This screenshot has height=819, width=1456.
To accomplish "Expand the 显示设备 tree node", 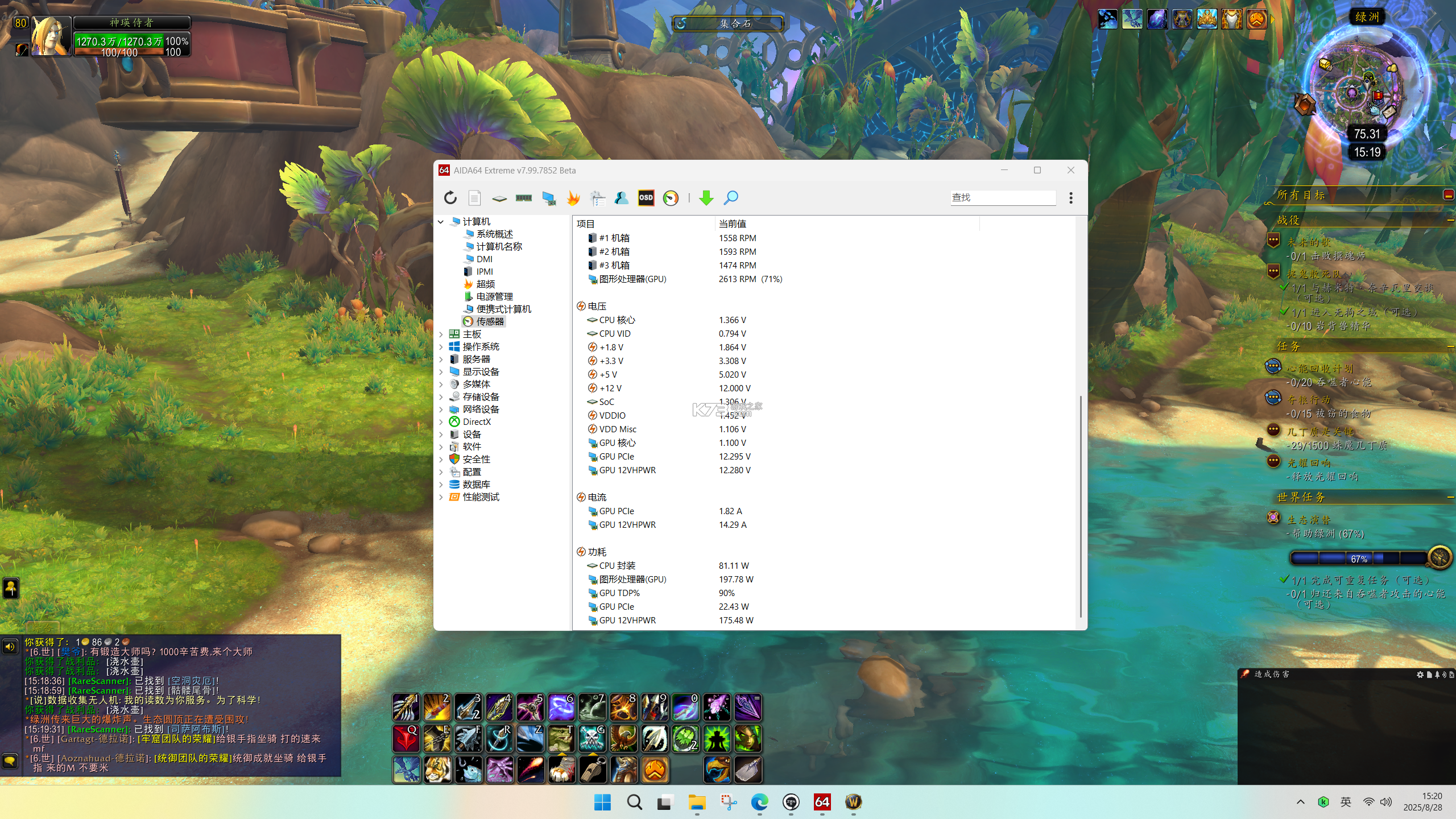I will (441, 372).
